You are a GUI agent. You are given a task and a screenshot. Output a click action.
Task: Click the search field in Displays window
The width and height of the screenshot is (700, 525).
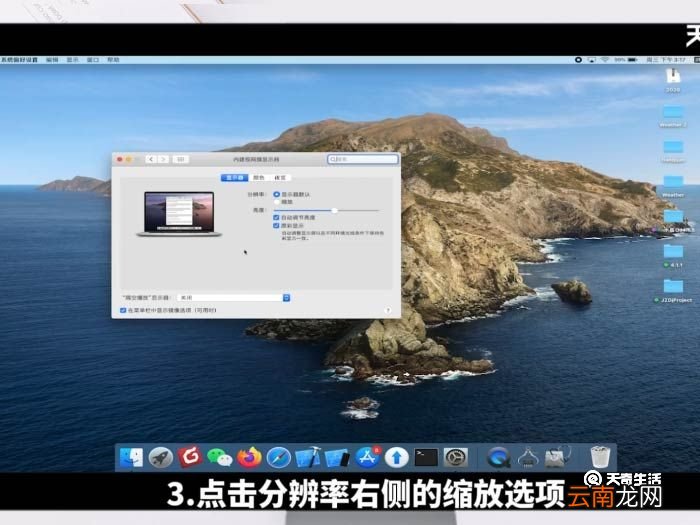(362, 159)
